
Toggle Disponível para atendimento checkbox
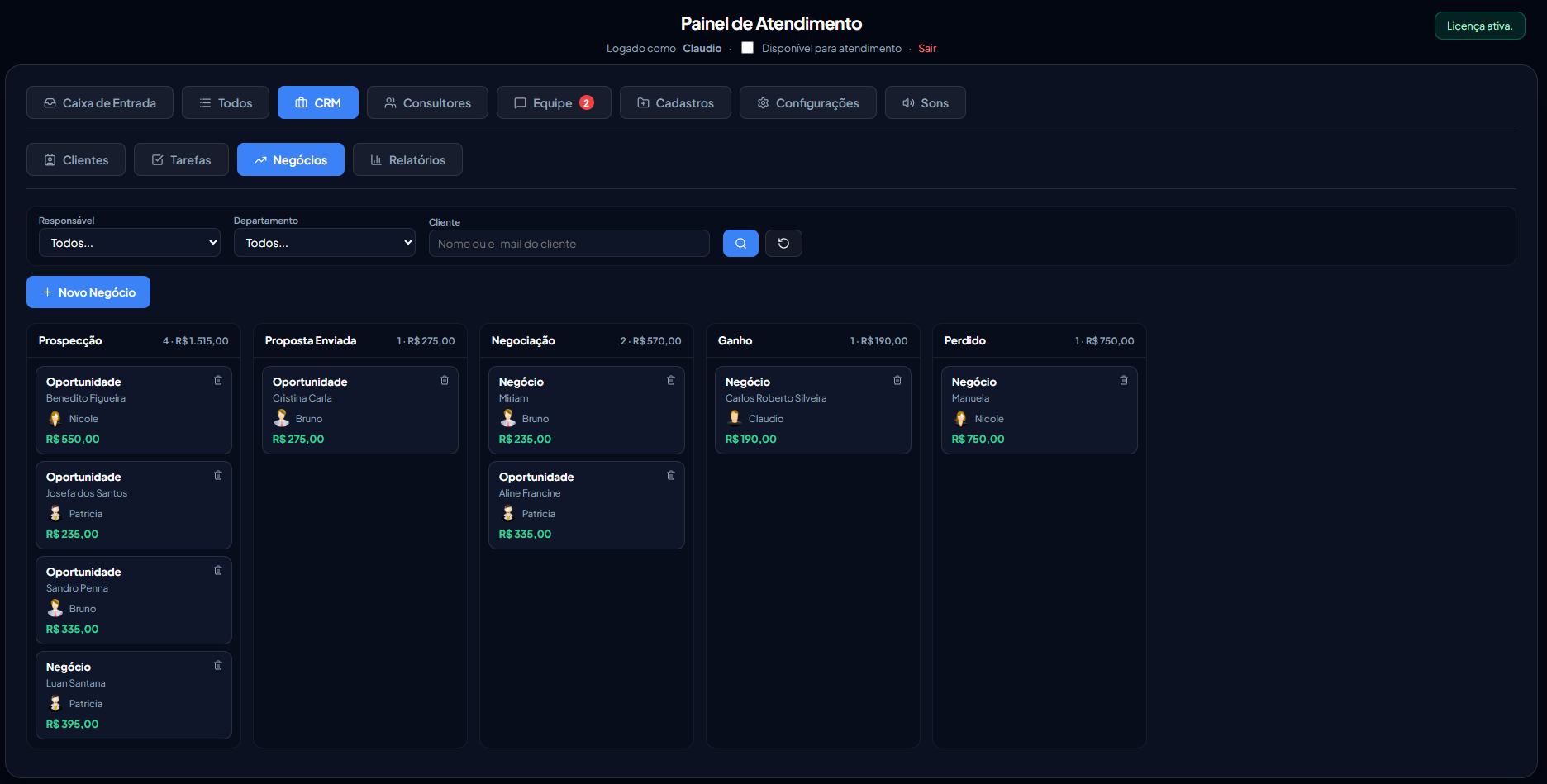(x=747, y=48)
